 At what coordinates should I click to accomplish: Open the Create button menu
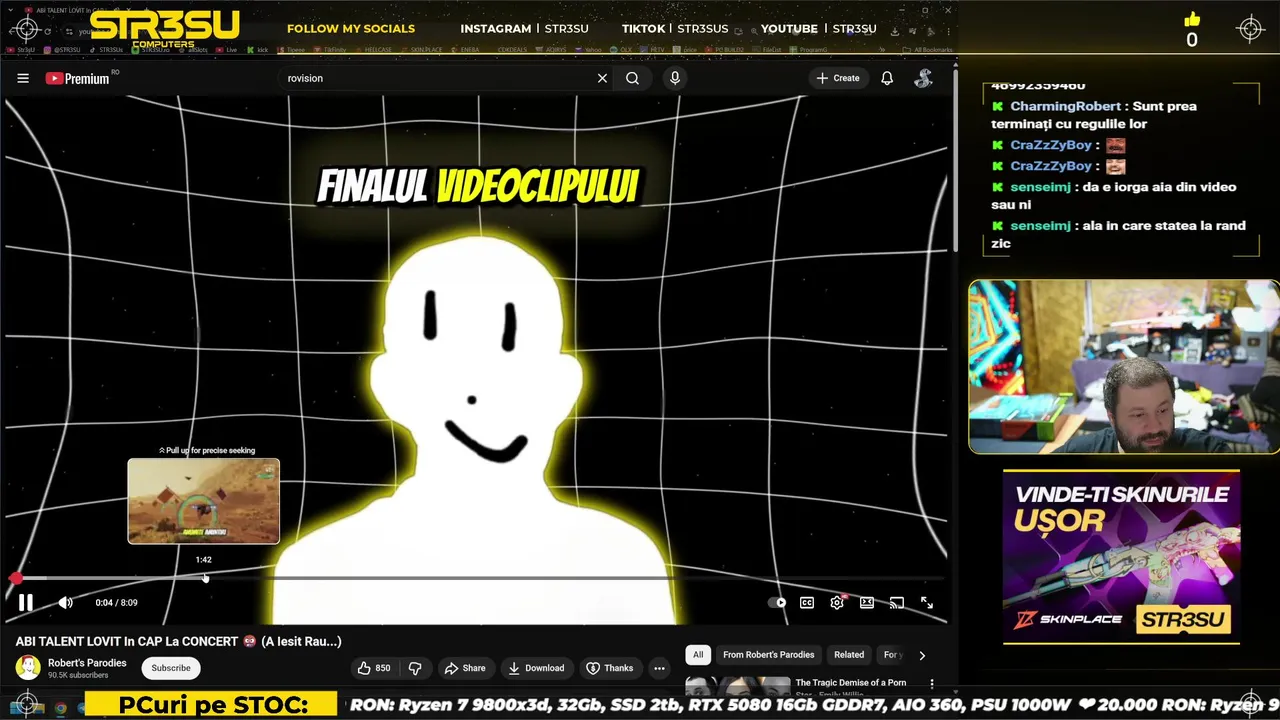tap(838, 78)
